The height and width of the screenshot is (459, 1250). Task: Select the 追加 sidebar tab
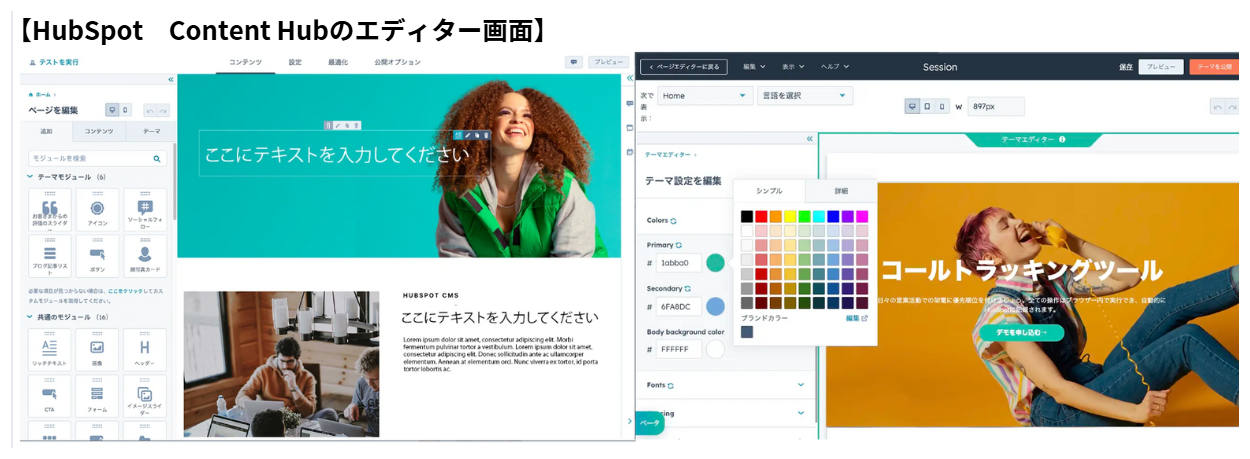pyautogui.click(x=47, y=132)
